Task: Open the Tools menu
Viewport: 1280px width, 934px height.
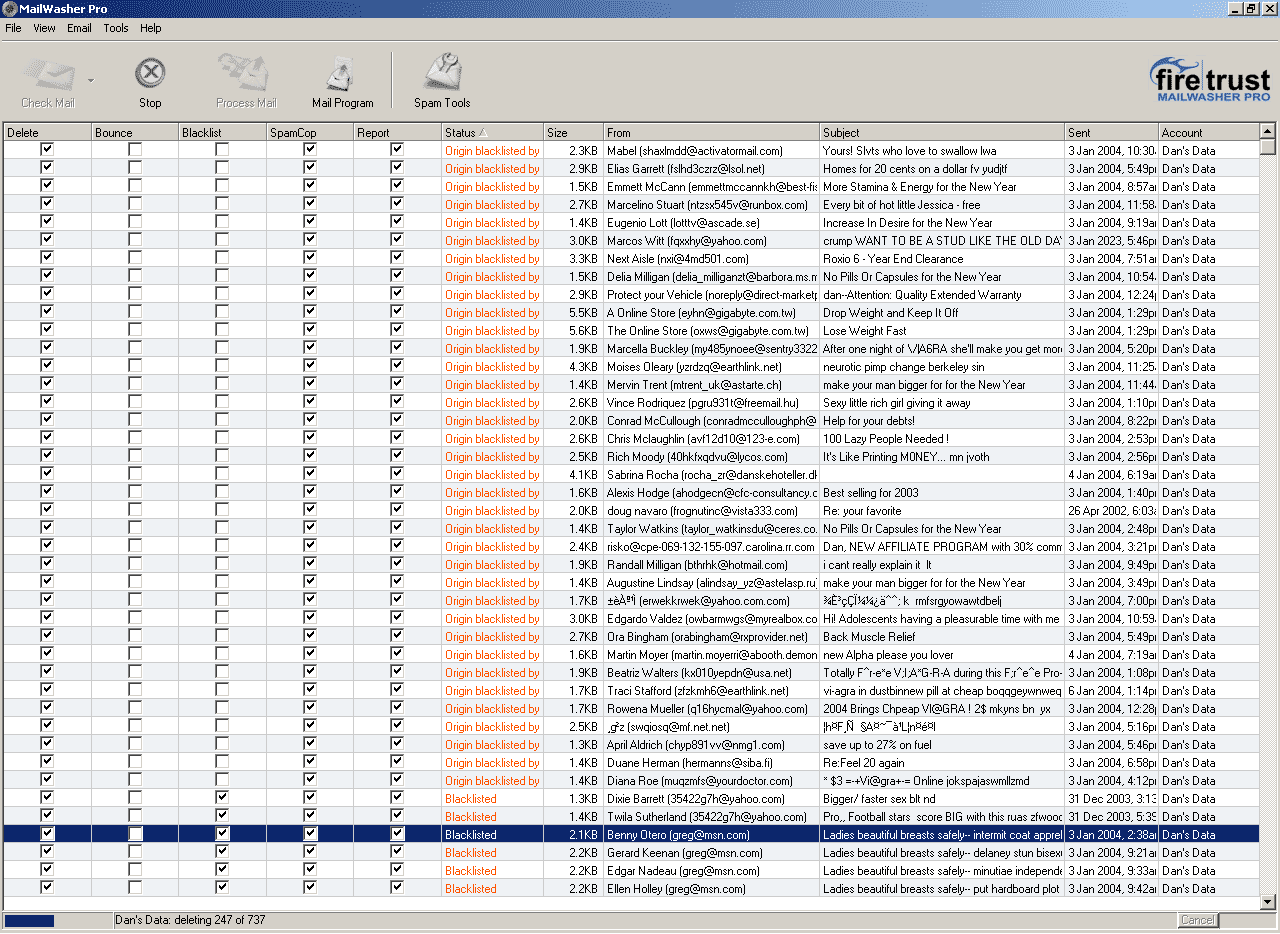Action: (116, 28)
